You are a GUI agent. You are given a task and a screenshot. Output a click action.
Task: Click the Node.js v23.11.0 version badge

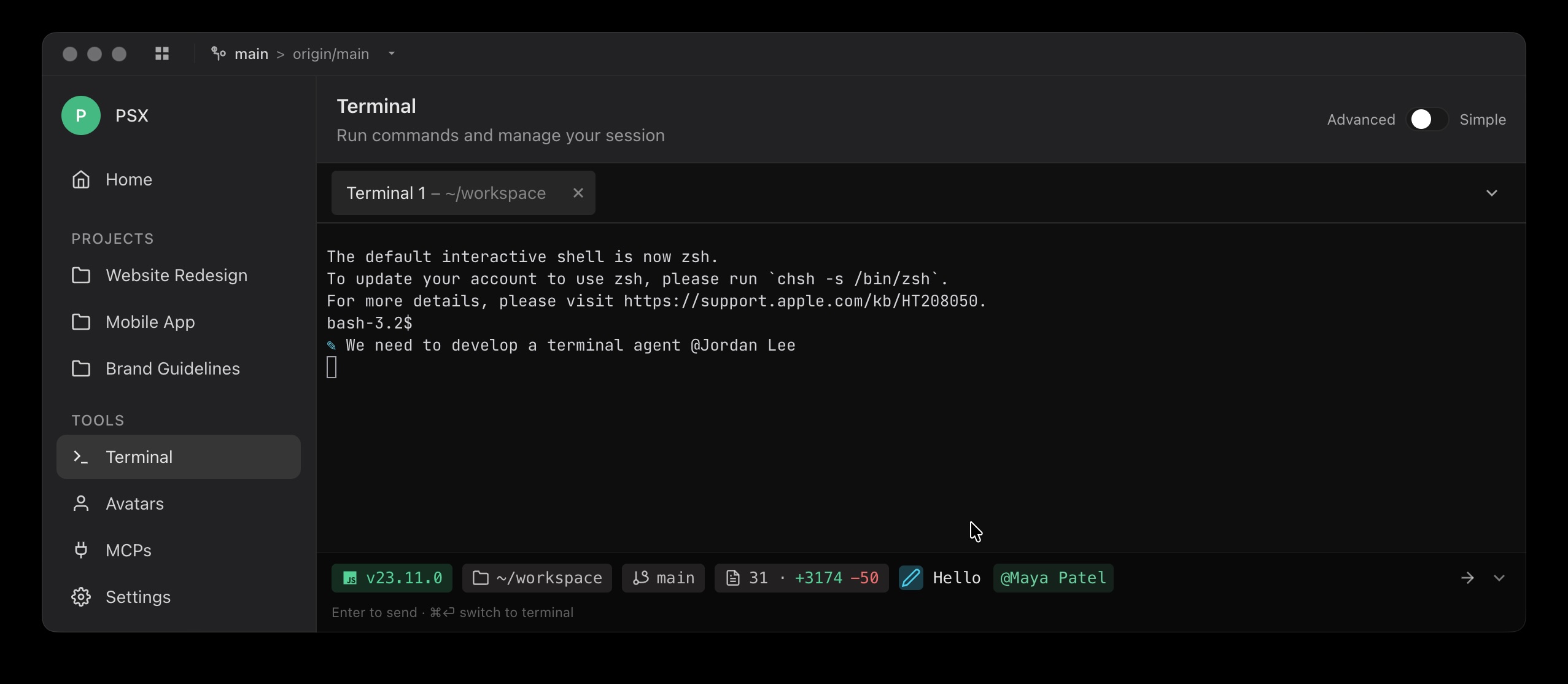(392, 578)
